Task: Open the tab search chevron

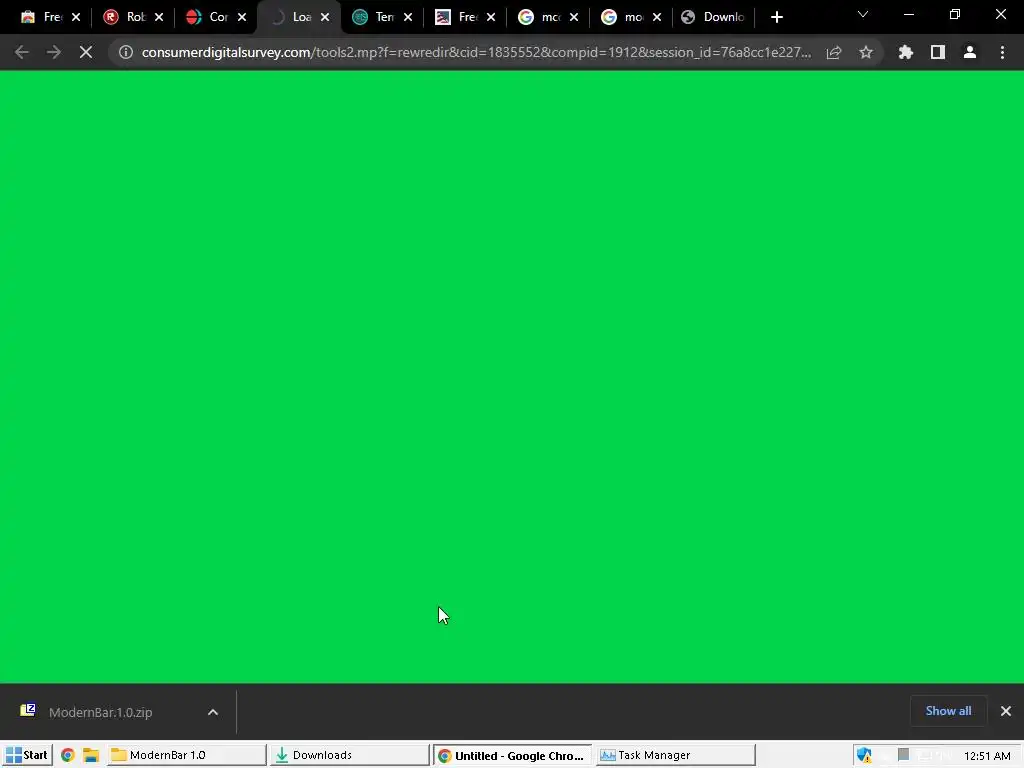Action: click(863, 14)
